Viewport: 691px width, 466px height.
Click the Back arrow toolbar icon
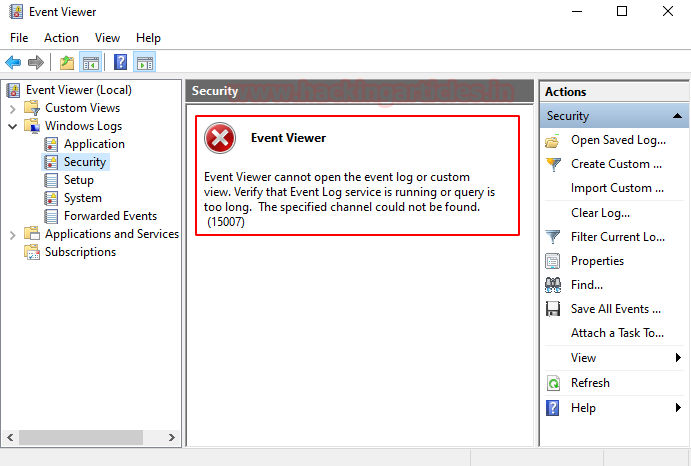coord(13,62)
